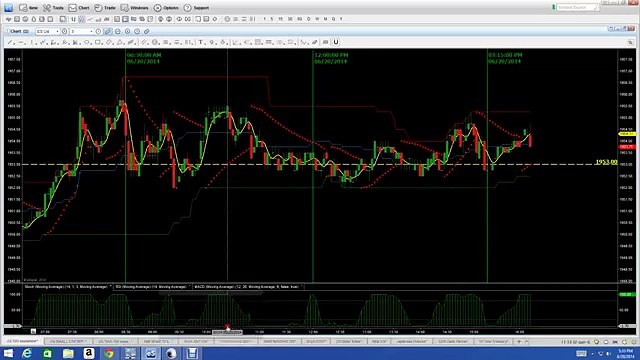Close the RSI indicator tab
640x360 pixels.
[190, 287]
